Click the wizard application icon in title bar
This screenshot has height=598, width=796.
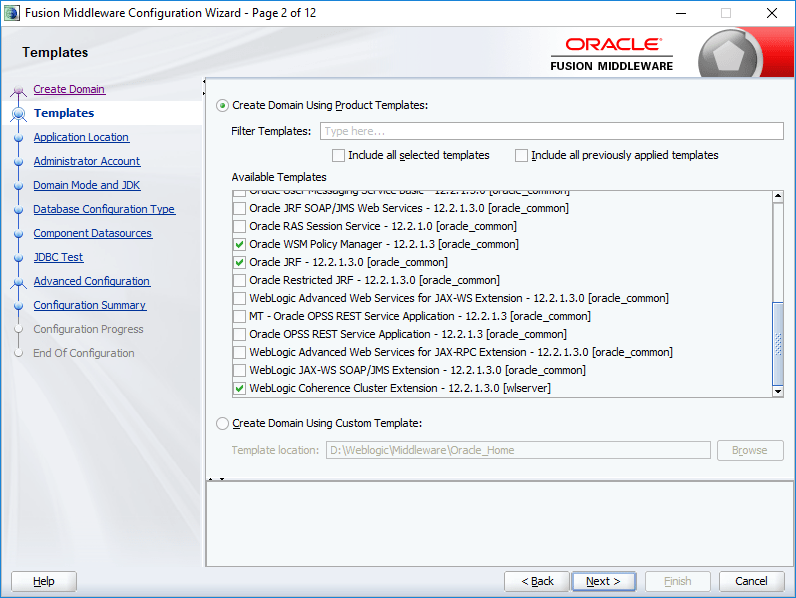coord(12,13)
